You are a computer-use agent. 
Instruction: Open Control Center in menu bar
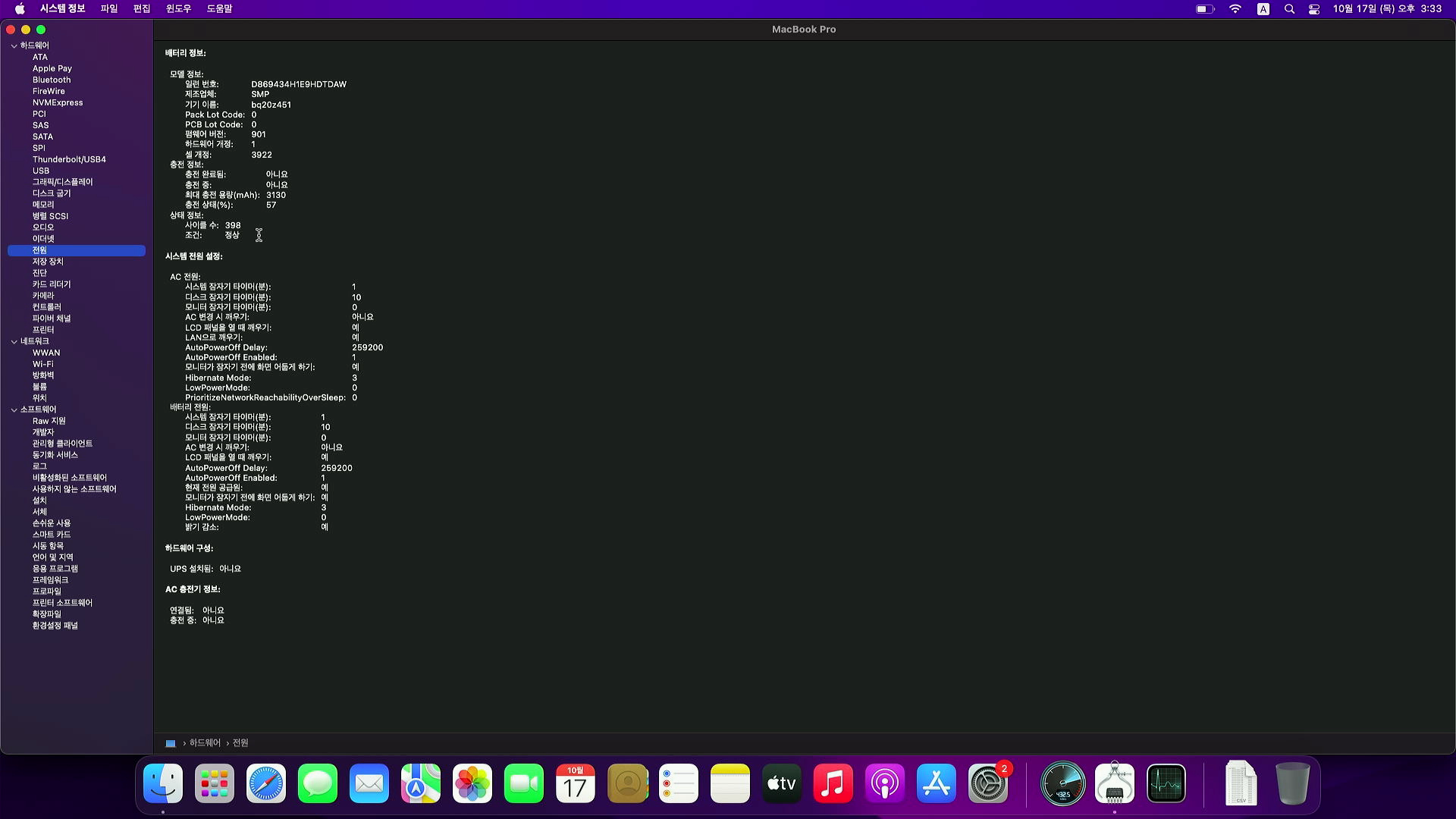pyautogui.click(x=1314, y=9)
